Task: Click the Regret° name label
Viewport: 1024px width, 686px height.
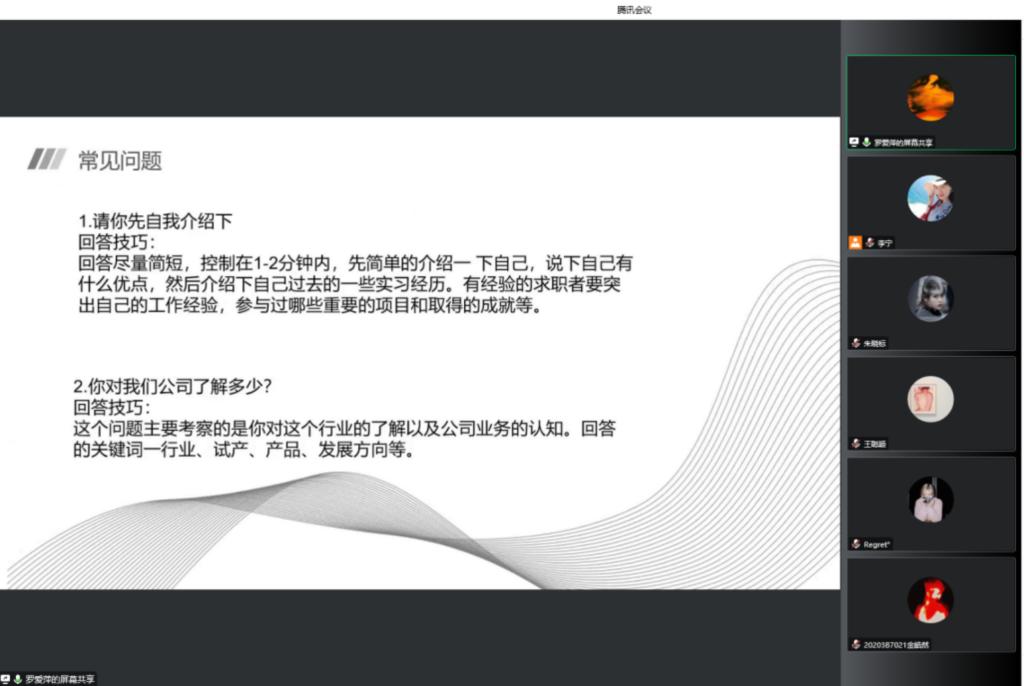Action: click(876, 544)
